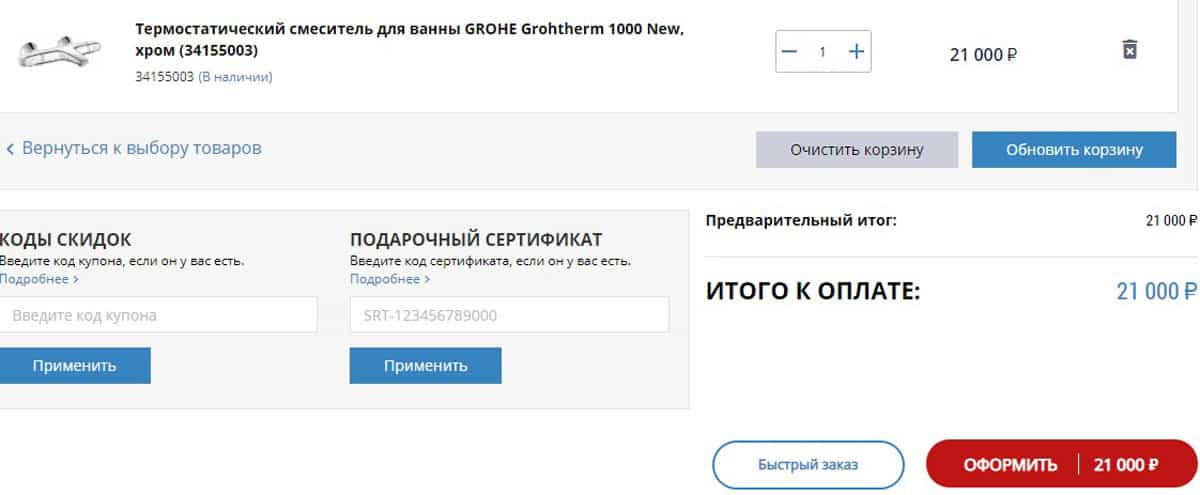Apply the gift certificate with 'Применить'
The height and width of the screenshot is (495, 1200).
click(425, 366)
